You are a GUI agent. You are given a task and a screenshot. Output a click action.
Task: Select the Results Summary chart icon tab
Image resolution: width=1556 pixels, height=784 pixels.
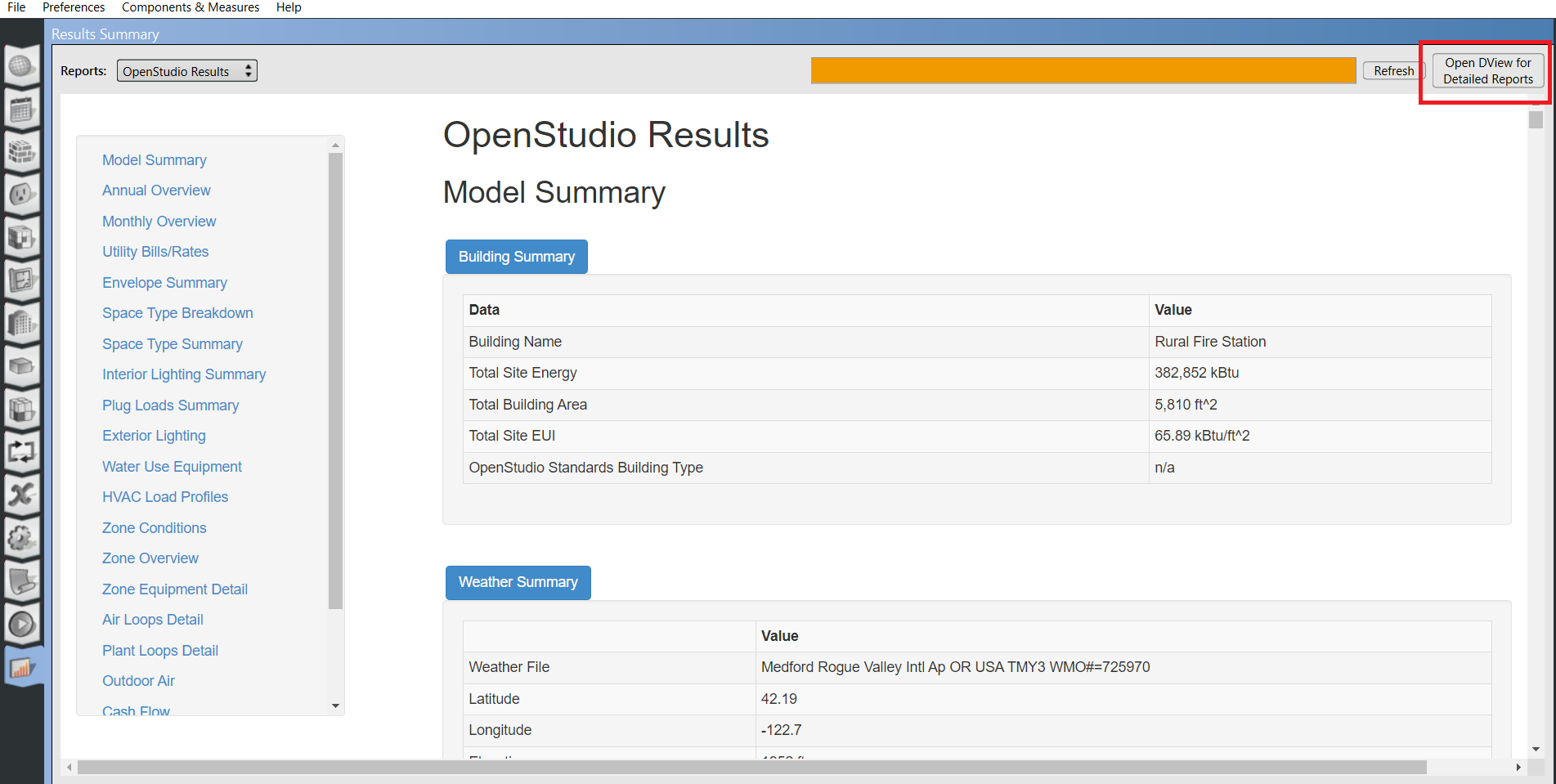(22, 667)
